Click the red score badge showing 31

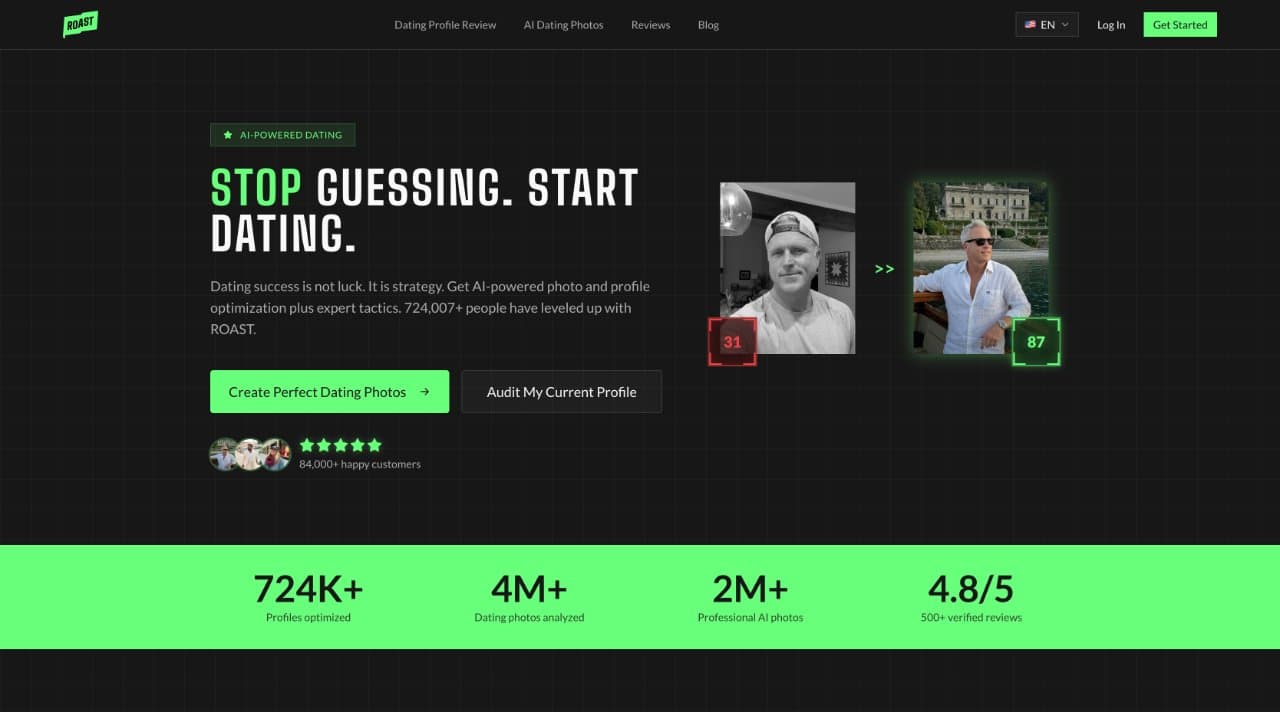732,342
